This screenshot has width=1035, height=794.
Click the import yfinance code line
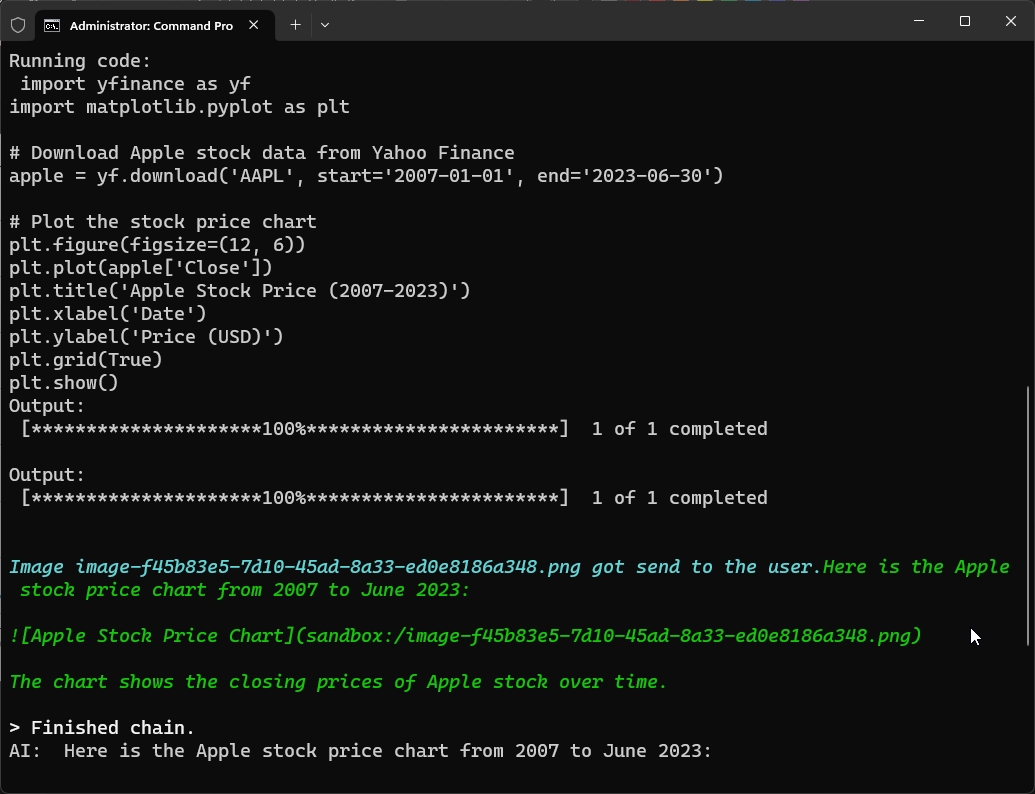coord(128,84)
